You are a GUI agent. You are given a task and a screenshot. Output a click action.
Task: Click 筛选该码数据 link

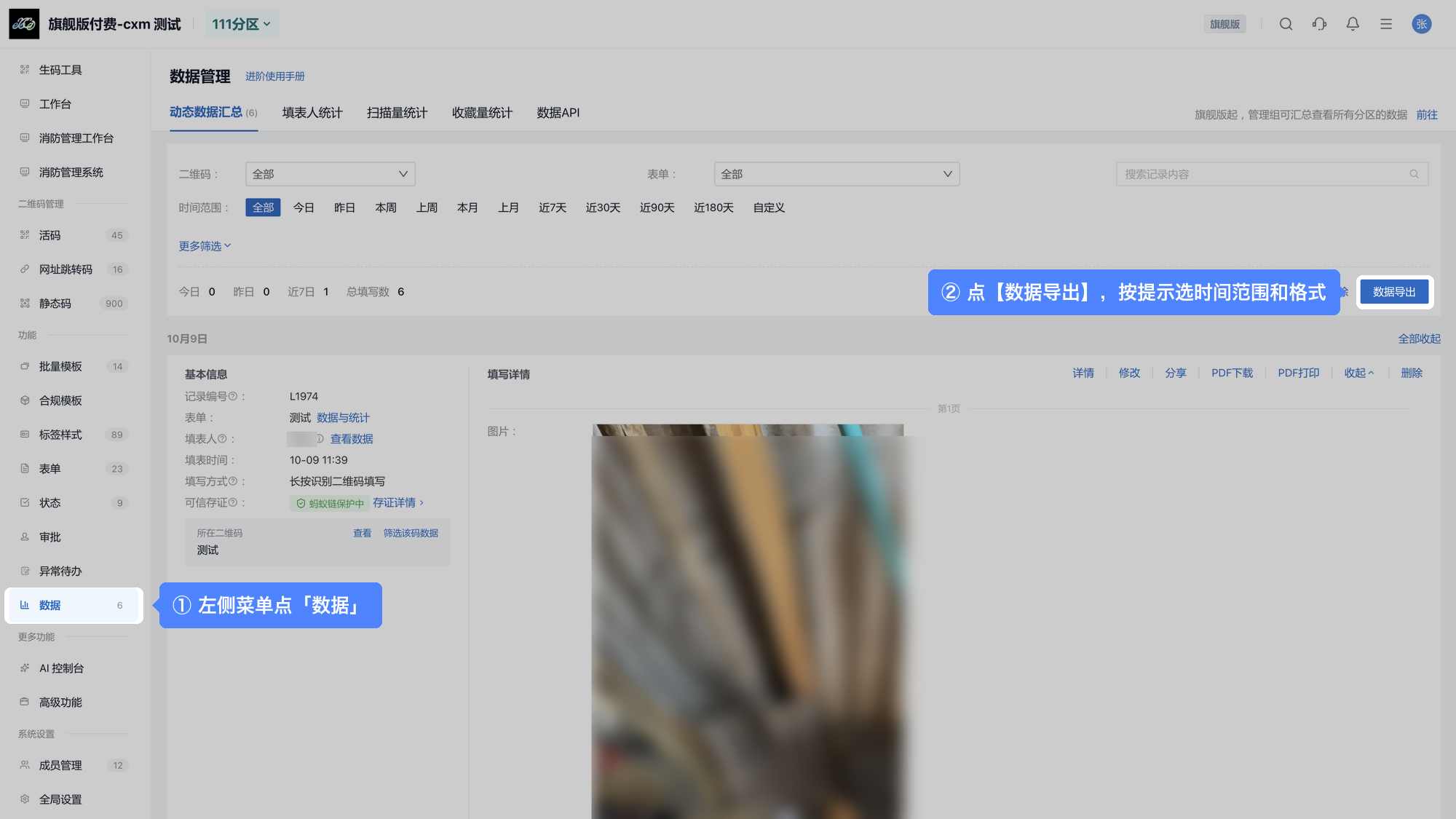click(411, 533)
